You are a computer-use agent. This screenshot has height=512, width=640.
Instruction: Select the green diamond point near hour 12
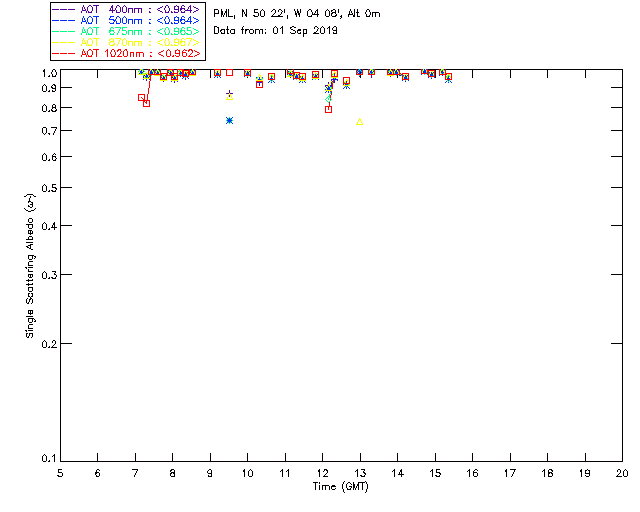tap(328, 99)
